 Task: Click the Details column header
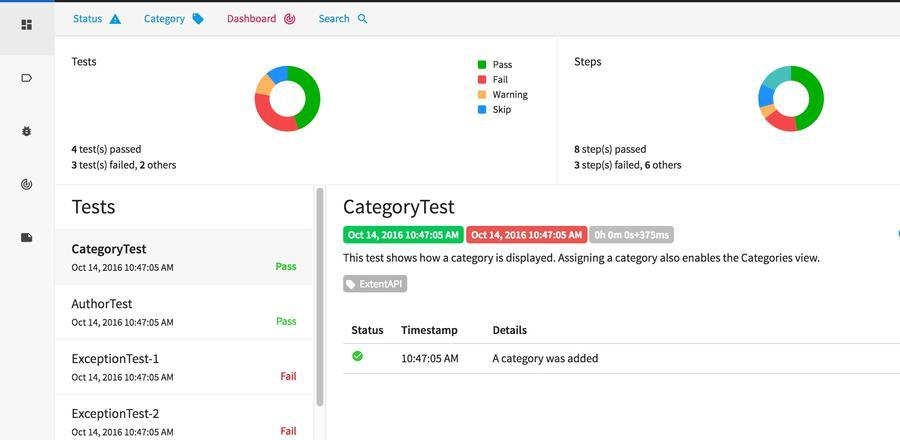510,330
